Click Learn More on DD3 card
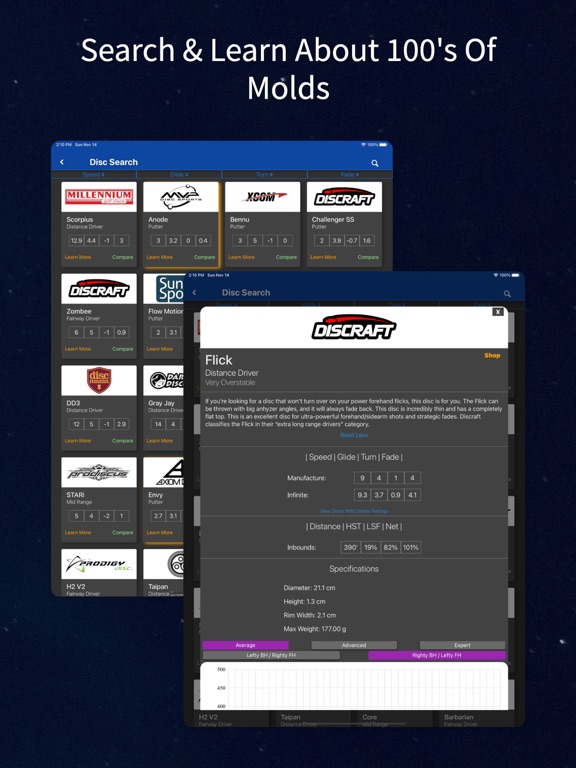This screenshot has width=576, height=768. tap(78, 441)
